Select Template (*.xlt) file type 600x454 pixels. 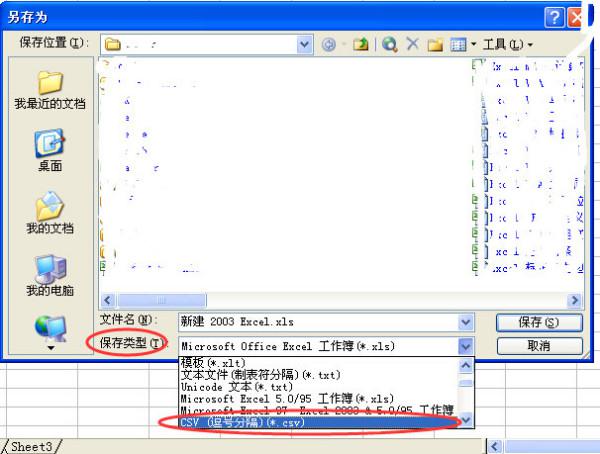point(318,363)
